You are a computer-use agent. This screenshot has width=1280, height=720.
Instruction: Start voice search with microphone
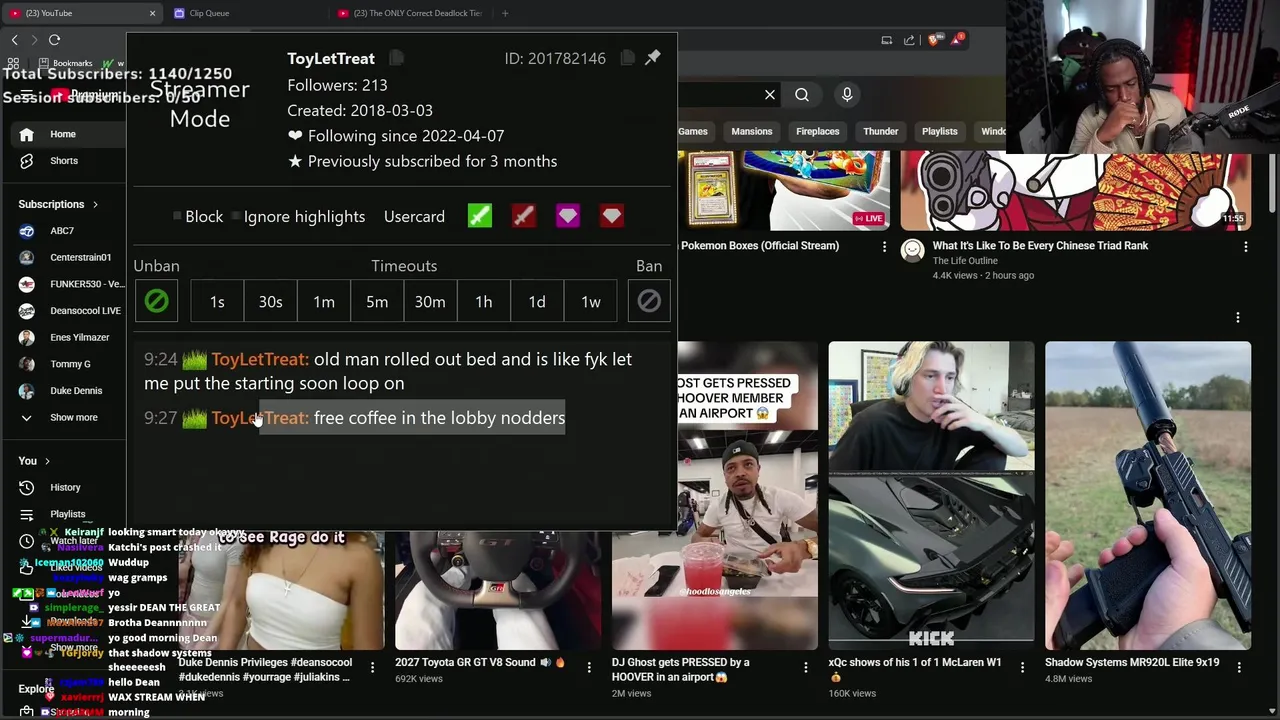click(847, 94)
